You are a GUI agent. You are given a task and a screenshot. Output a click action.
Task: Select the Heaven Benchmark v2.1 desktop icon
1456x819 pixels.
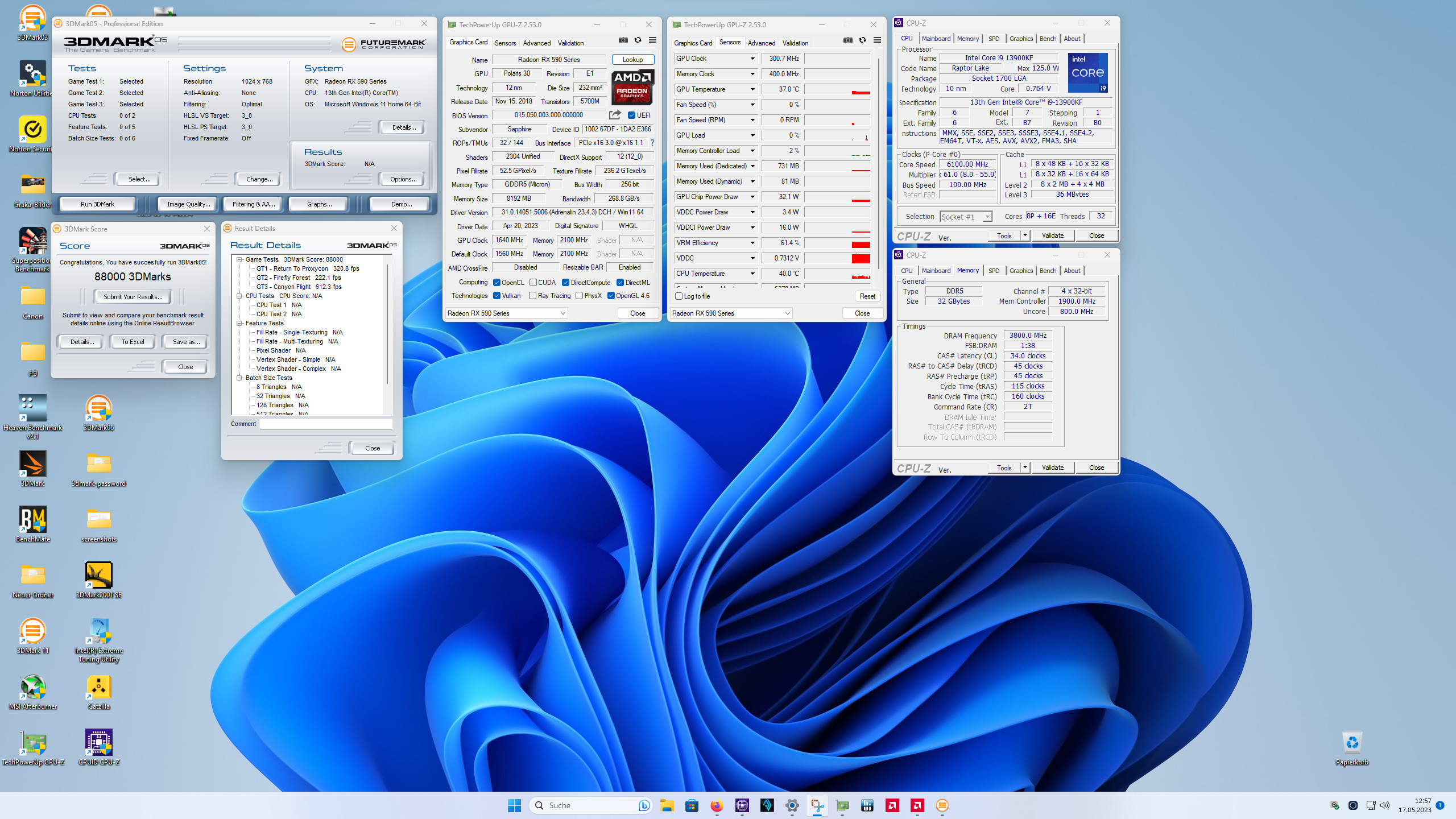32,416
